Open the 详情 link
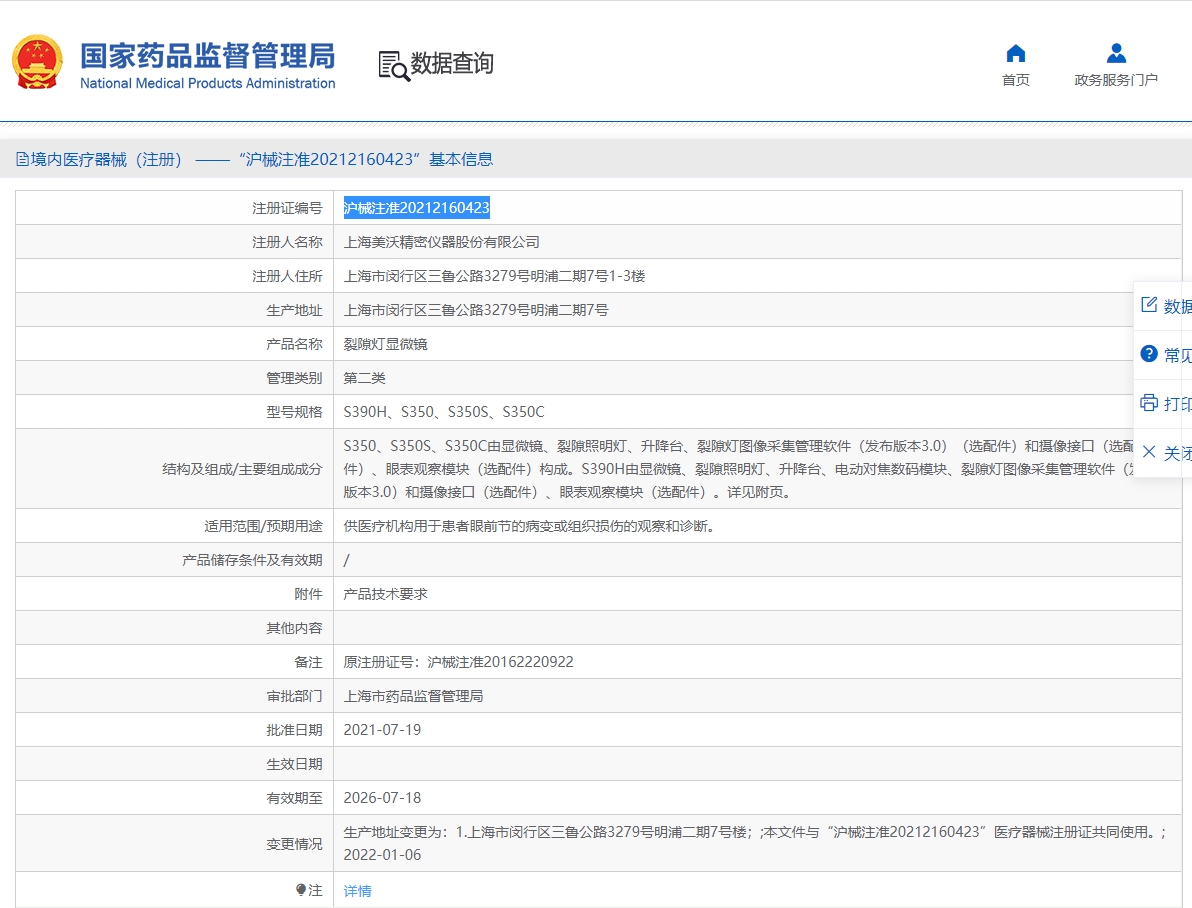Image resolution: width=1192 pixels, height=908 pixels. coord(357,891)
